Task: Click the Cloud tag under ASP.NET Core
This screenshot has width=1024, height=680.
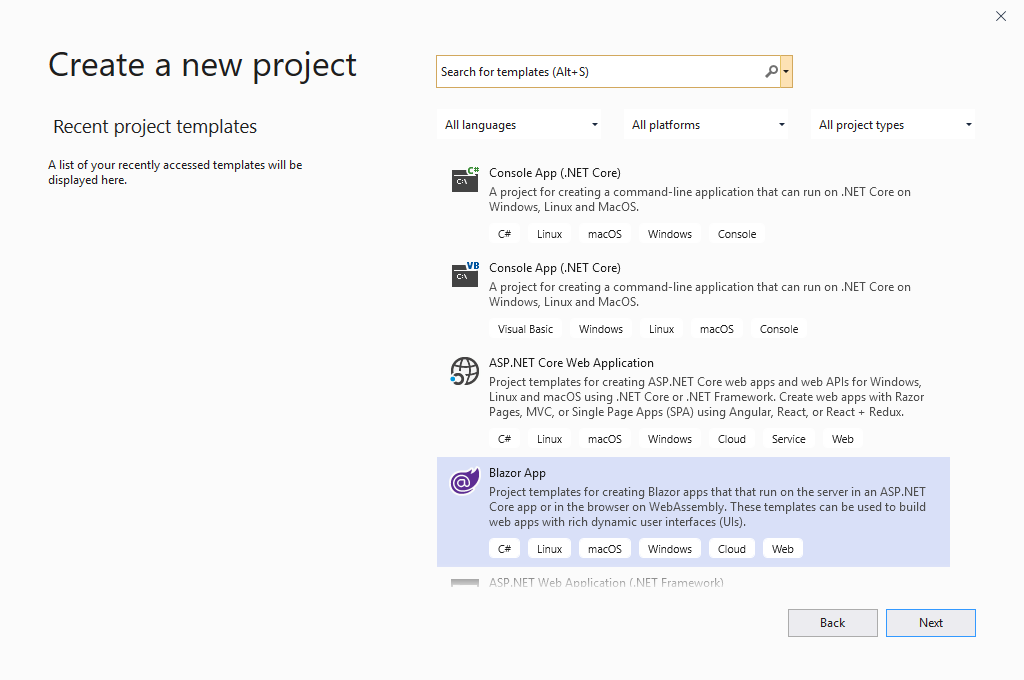Action: (x=731, y=439)
